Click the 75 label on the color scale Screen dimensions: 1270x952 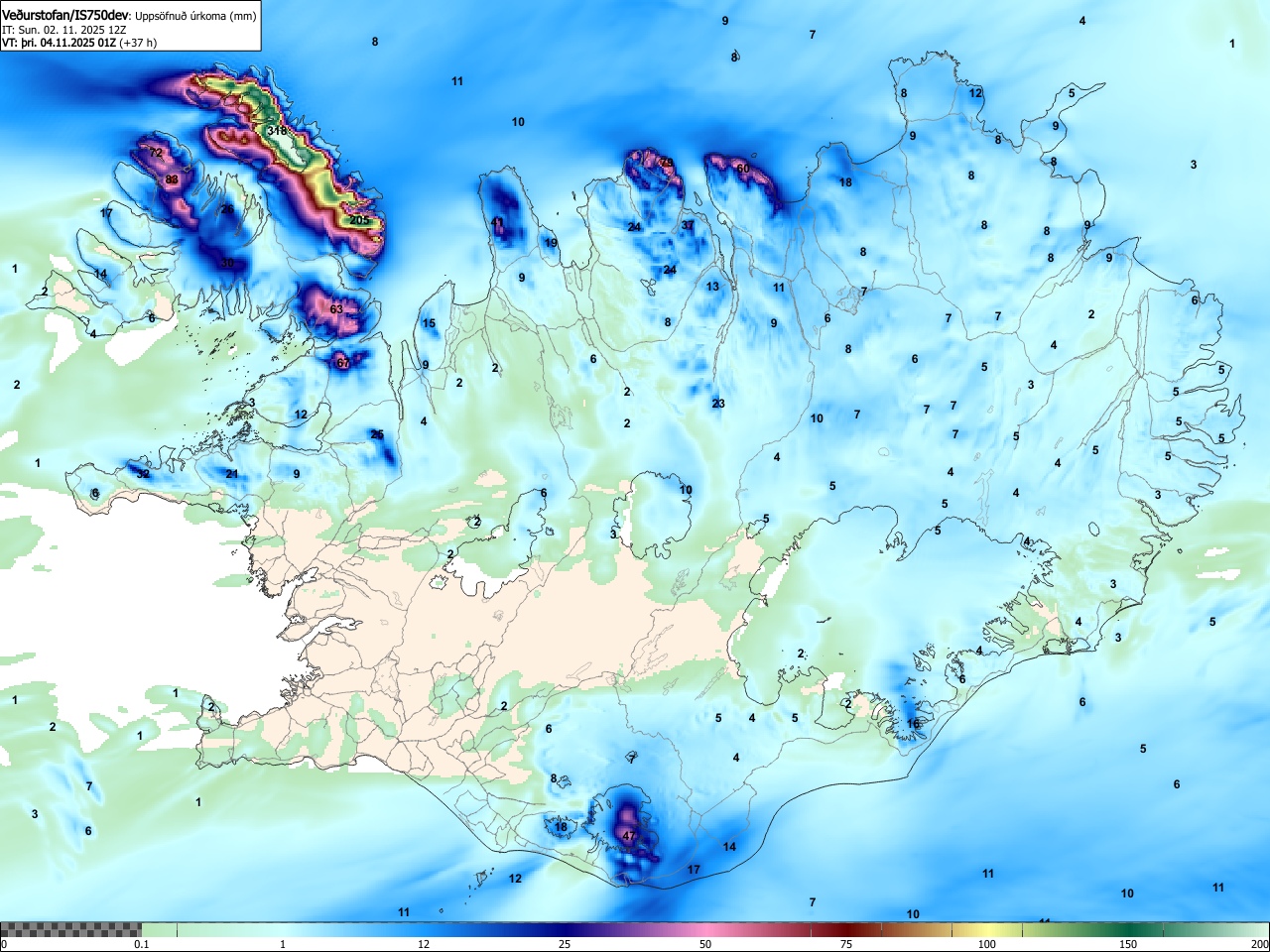[846, 944]
